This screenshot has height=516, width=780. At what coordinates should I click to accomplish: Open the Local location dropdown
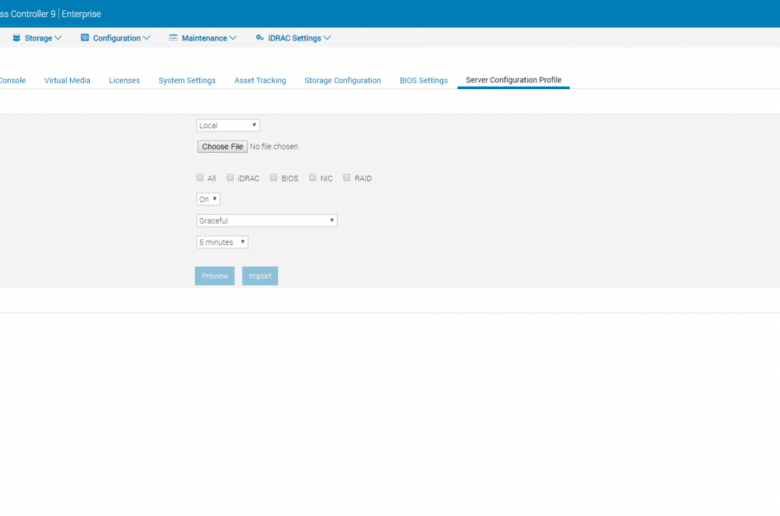click(228, 125)
